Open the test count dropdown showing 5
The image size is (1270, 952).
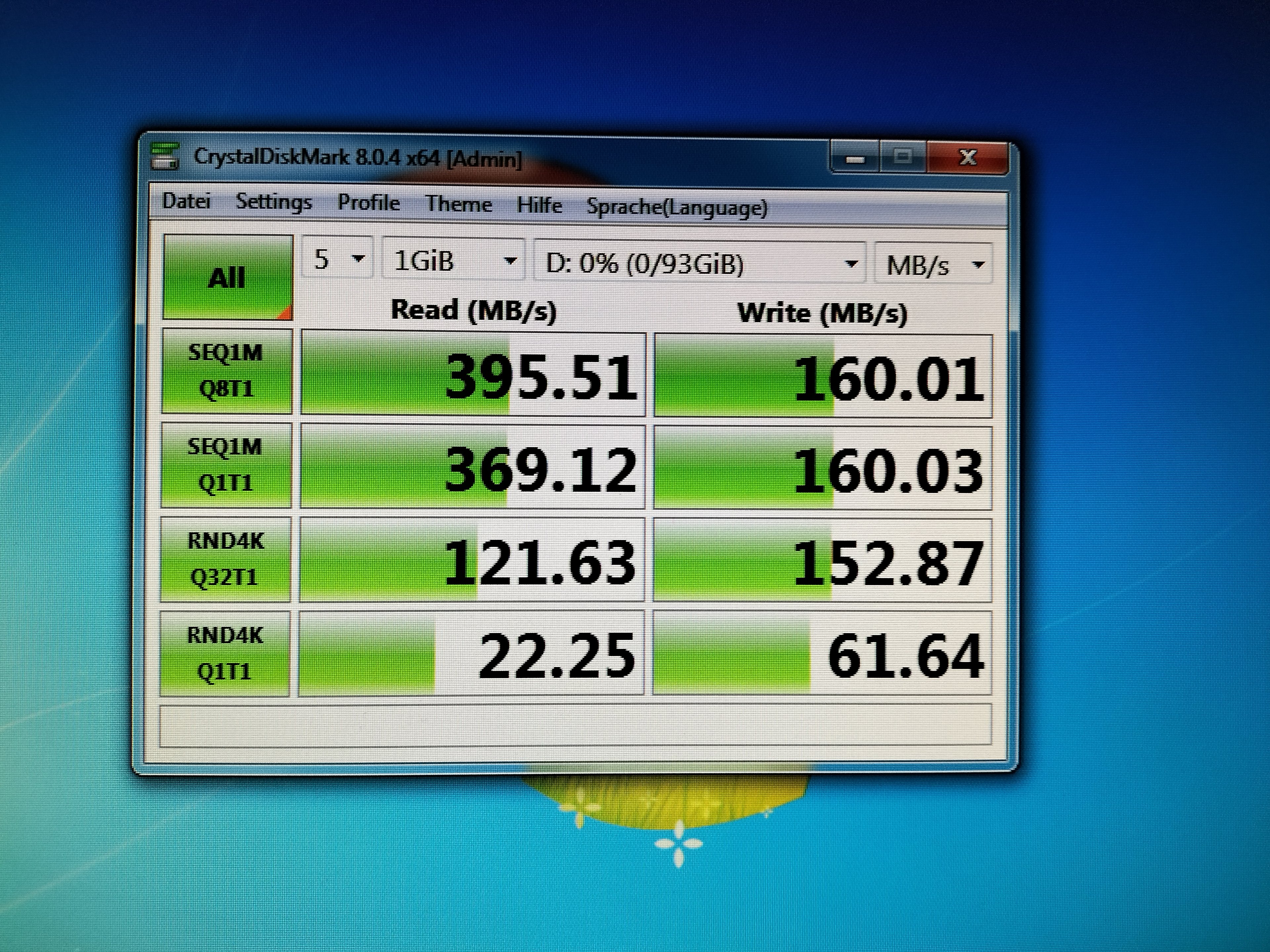(338, 260)
